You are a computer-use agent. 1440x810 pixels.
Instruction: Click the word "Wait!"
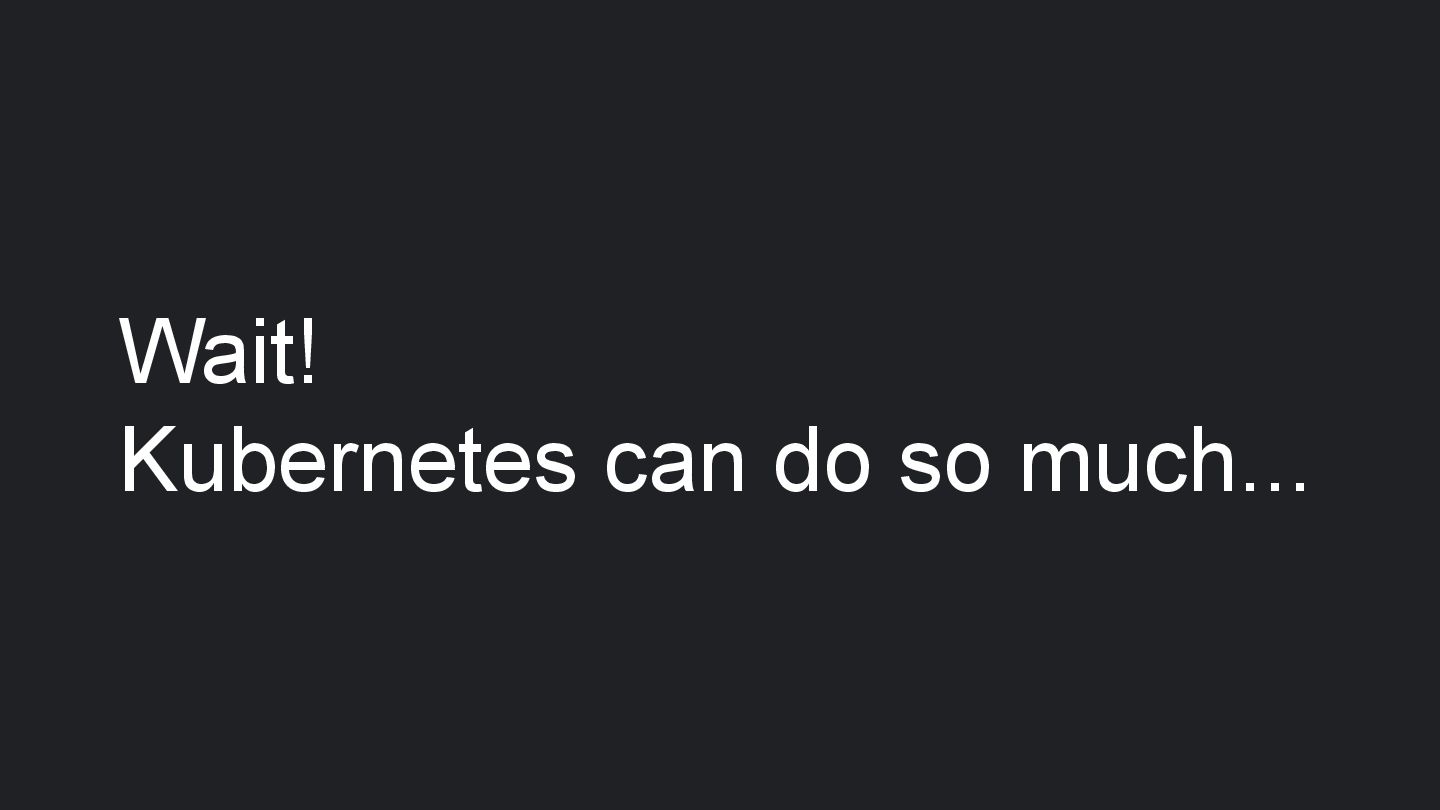[x=218, y=351]
